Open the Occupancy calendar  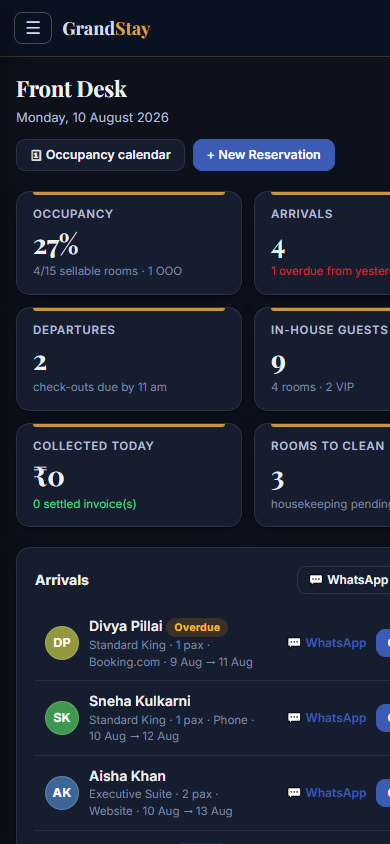pos(101,155)
